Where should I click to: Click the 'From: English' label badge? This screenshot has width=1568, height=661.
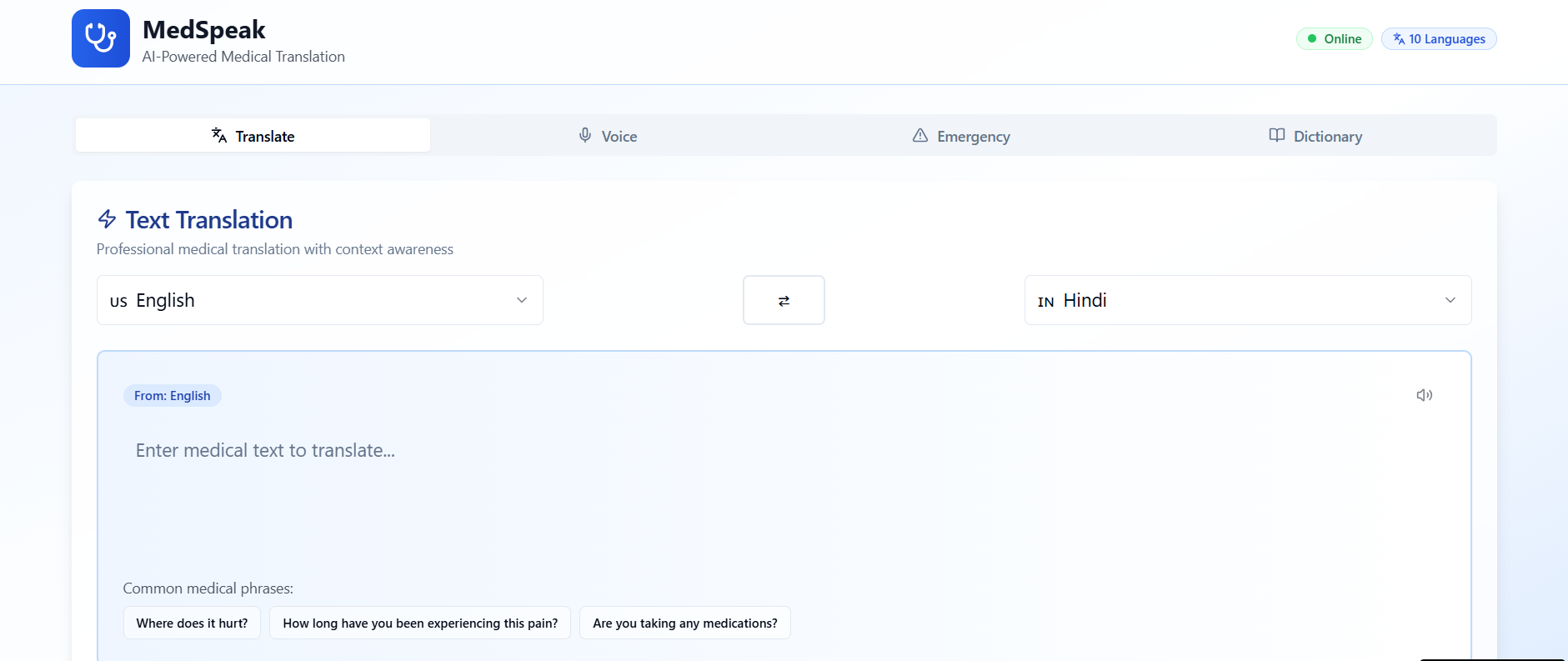tap(173, 395)
